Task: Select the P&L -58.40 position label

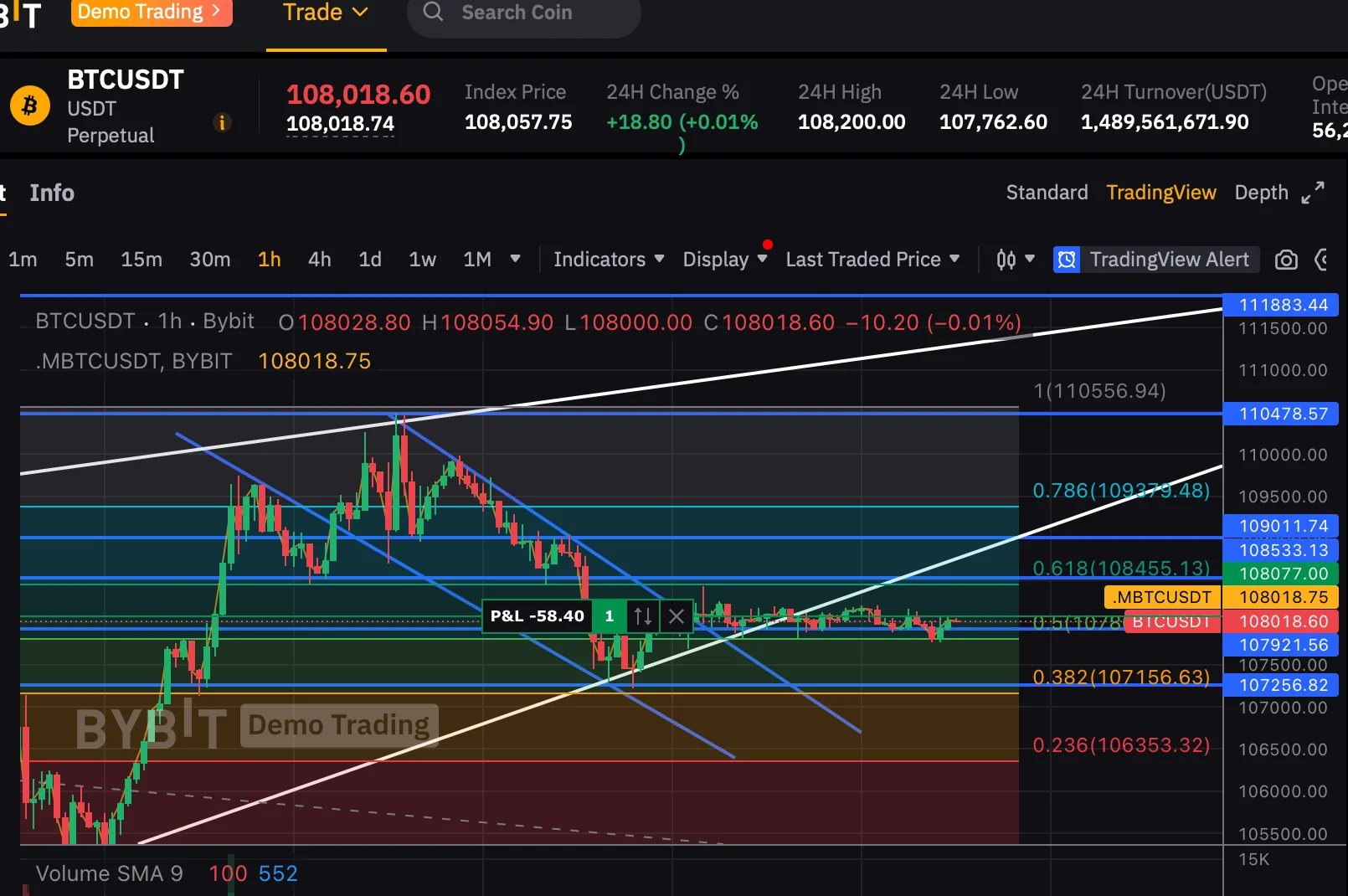Action: pos(537,616)
